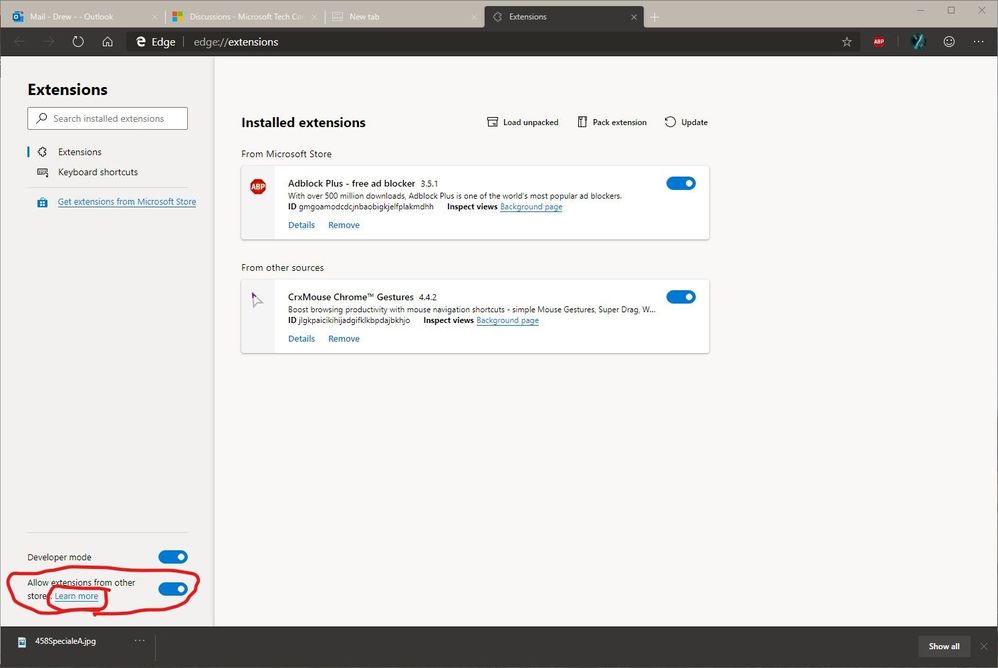Viewport: 998px width, 668px height.
Task: Switch to the Mail - Outlook tab
Action: pos(83,17)
